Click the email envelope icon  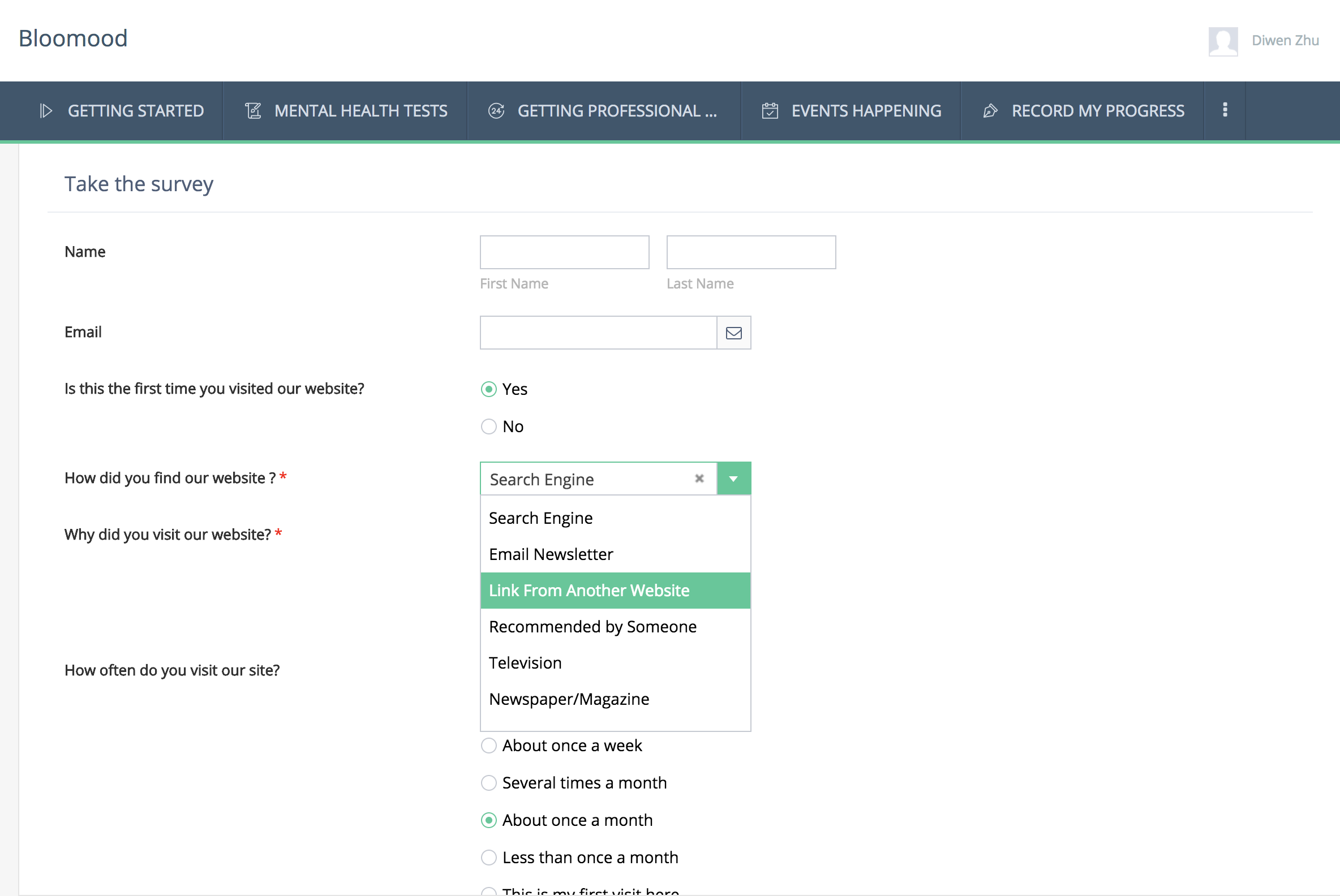[733, 333]
